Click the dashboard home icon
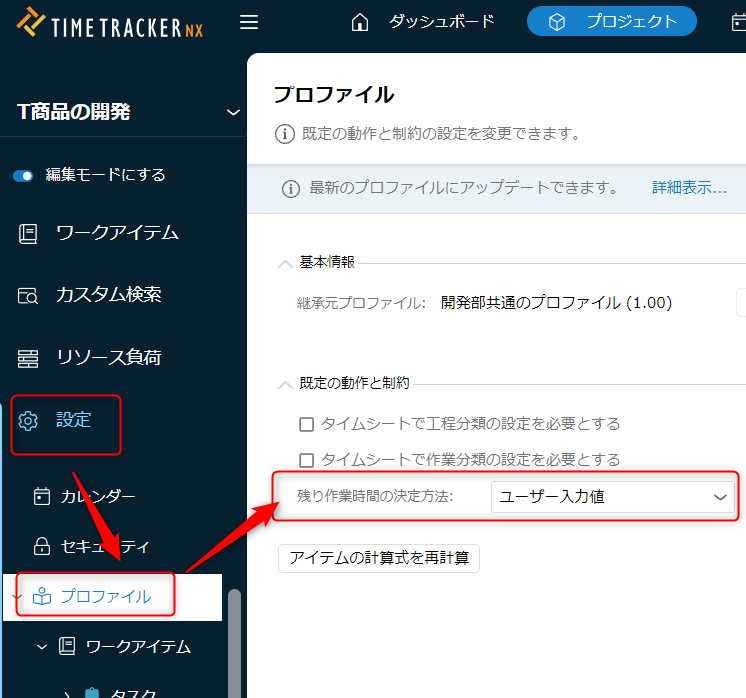This screenshot has height=698, width=746. [360, 22]
